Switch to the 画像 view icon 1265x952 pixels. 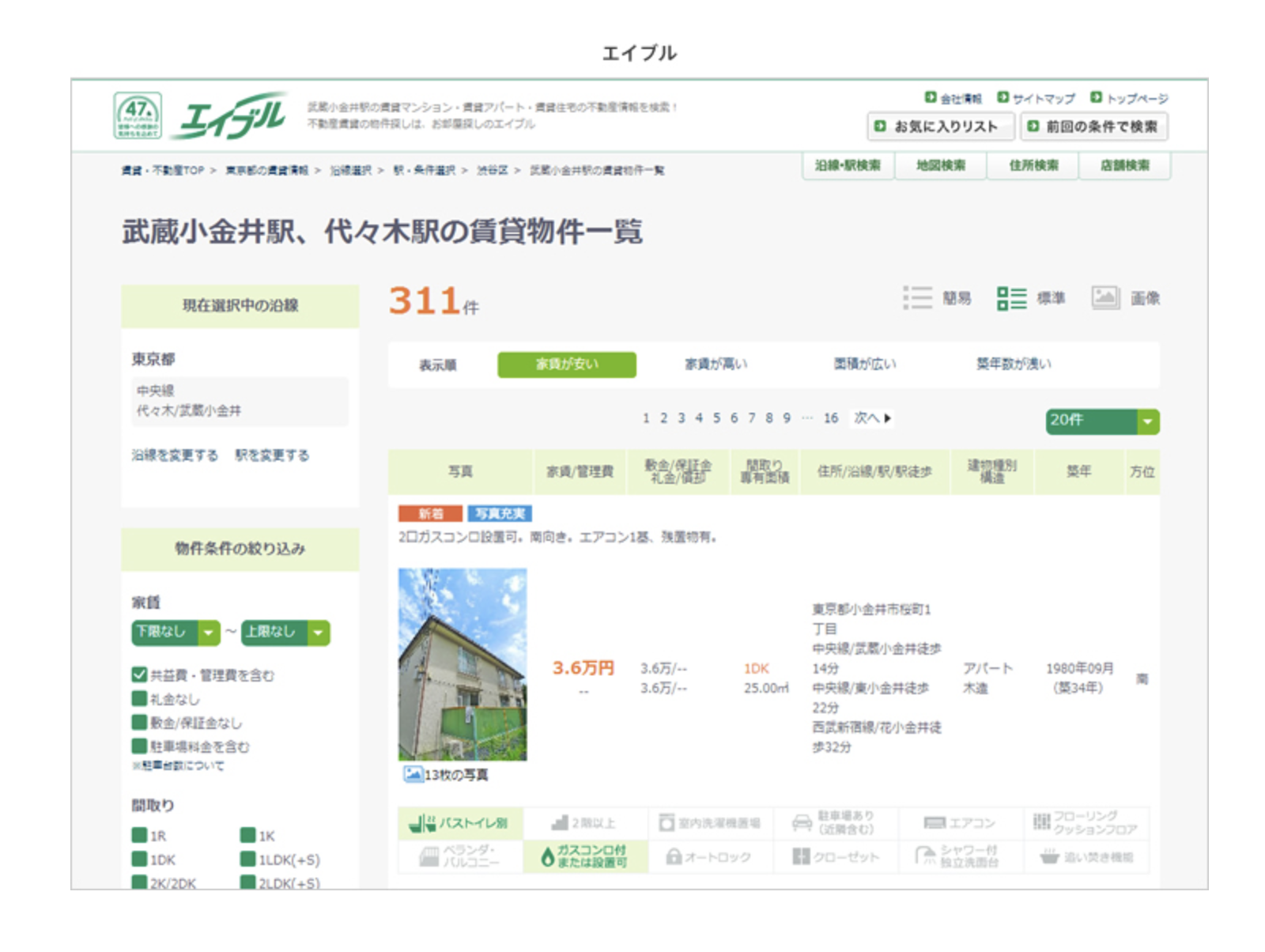point(1105,298)
